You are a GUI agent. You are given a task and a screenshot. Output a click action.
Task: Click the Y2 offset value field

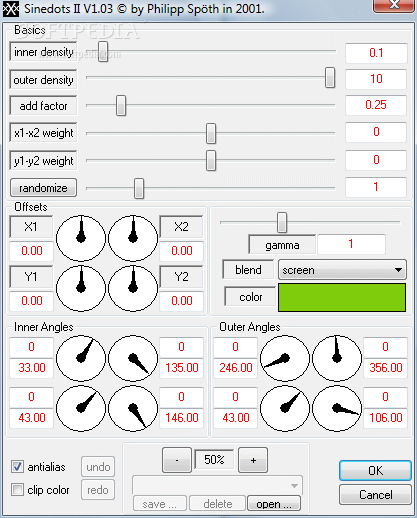[x=182, y=301]
